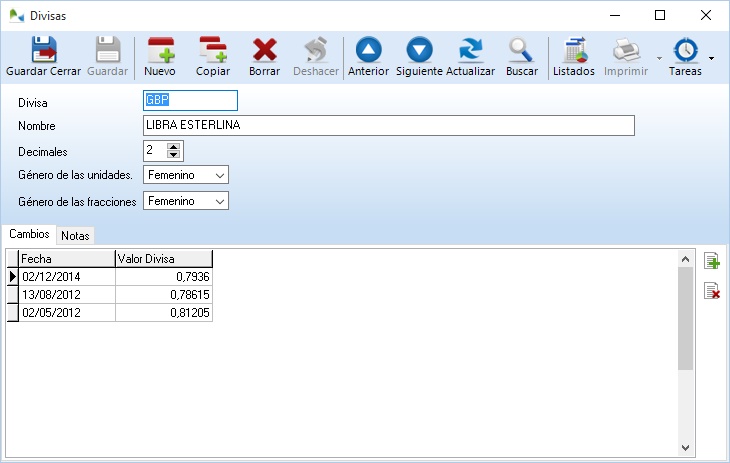Click row selector for 13/08/2012 row
730x463 pixels.
(13, 295)
